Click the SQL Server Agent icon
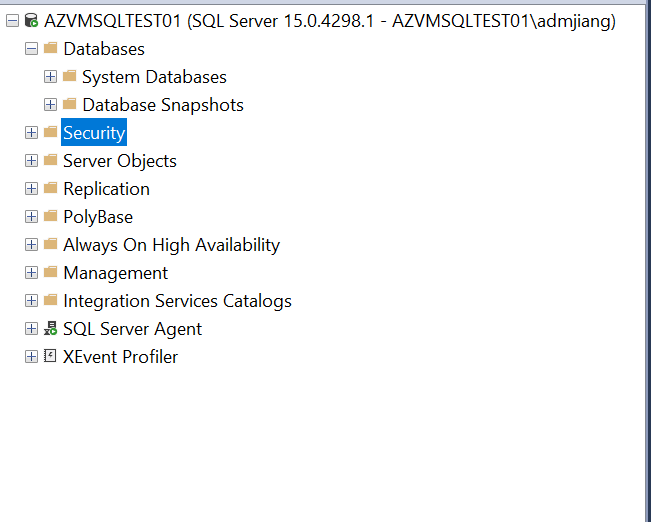The width and height of the screenshot is (651, 522). pyautogui.click(x=50, y=329)
